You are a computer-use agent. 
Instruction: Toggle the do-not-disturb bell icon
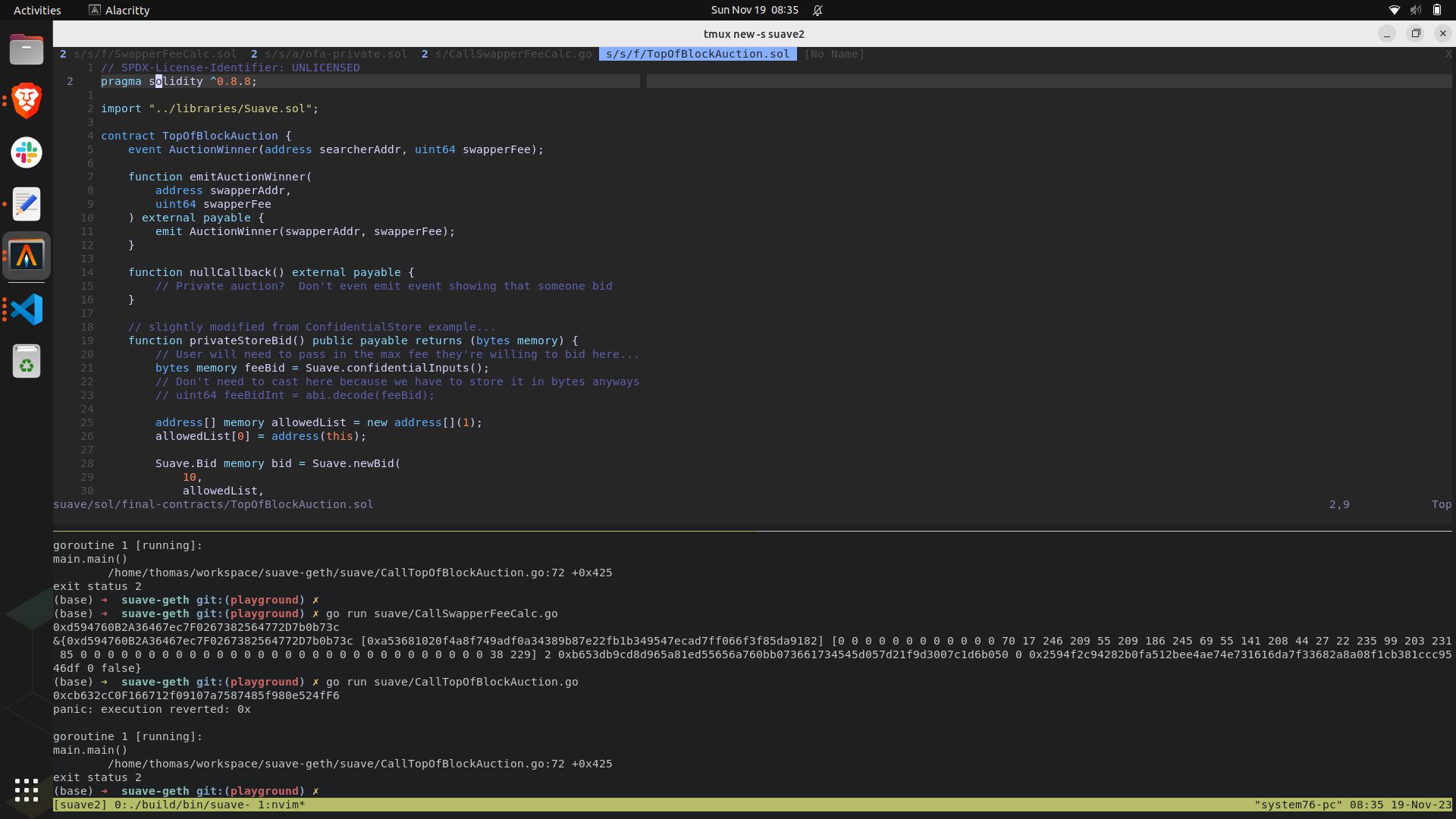pos(817,10)
